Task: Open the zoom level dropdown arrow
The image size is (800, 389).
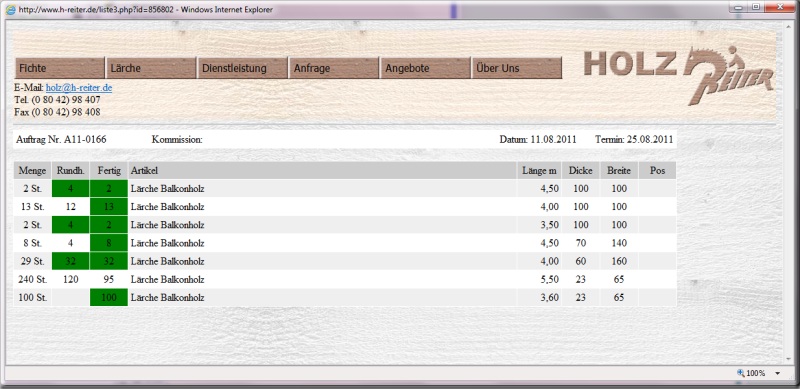Action: pos(778,374)
